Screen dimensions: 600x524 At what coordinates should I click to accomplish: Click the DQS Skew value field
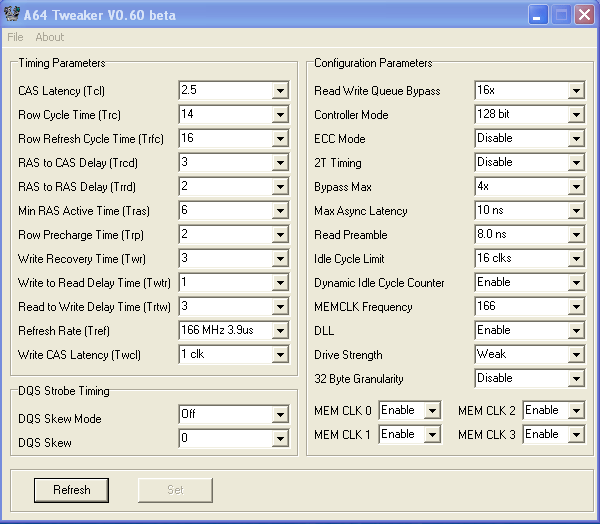tap(225, 439)
